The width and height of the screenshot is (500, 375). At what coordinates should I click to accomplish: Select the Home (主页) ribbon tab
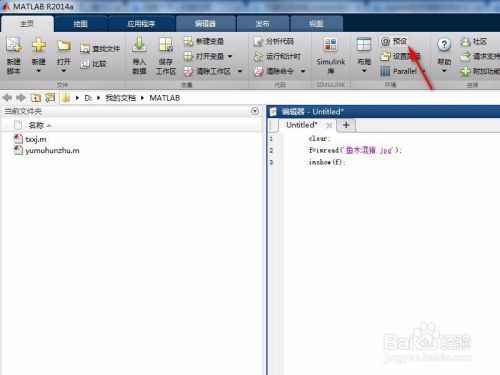point(27,24)
